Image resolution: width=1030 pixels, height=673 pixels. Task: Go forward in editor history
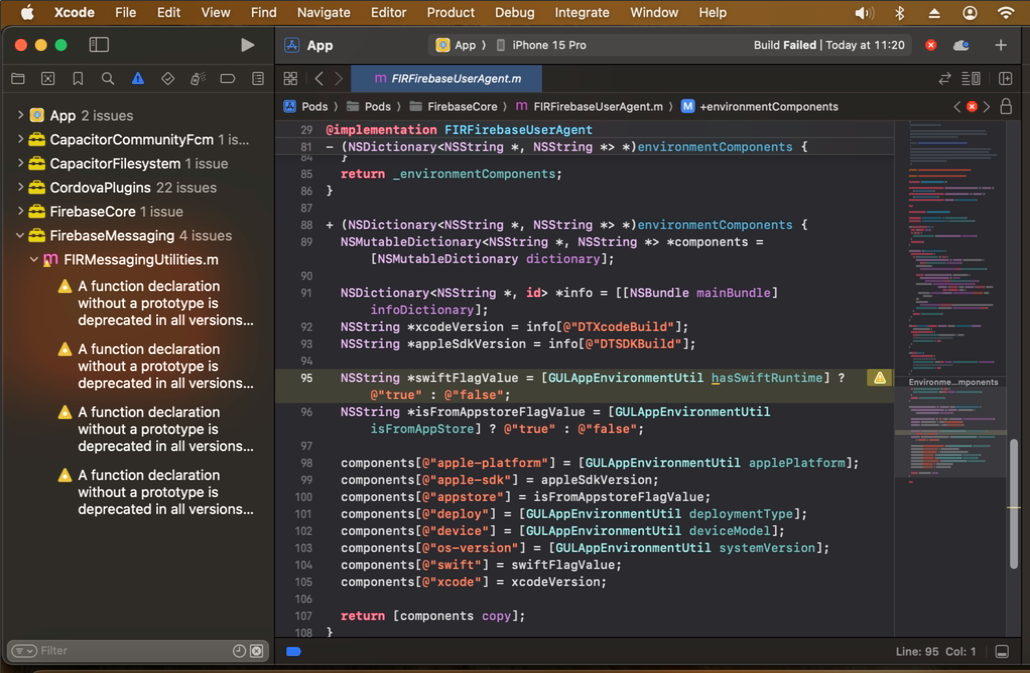[x=339, y=79]
